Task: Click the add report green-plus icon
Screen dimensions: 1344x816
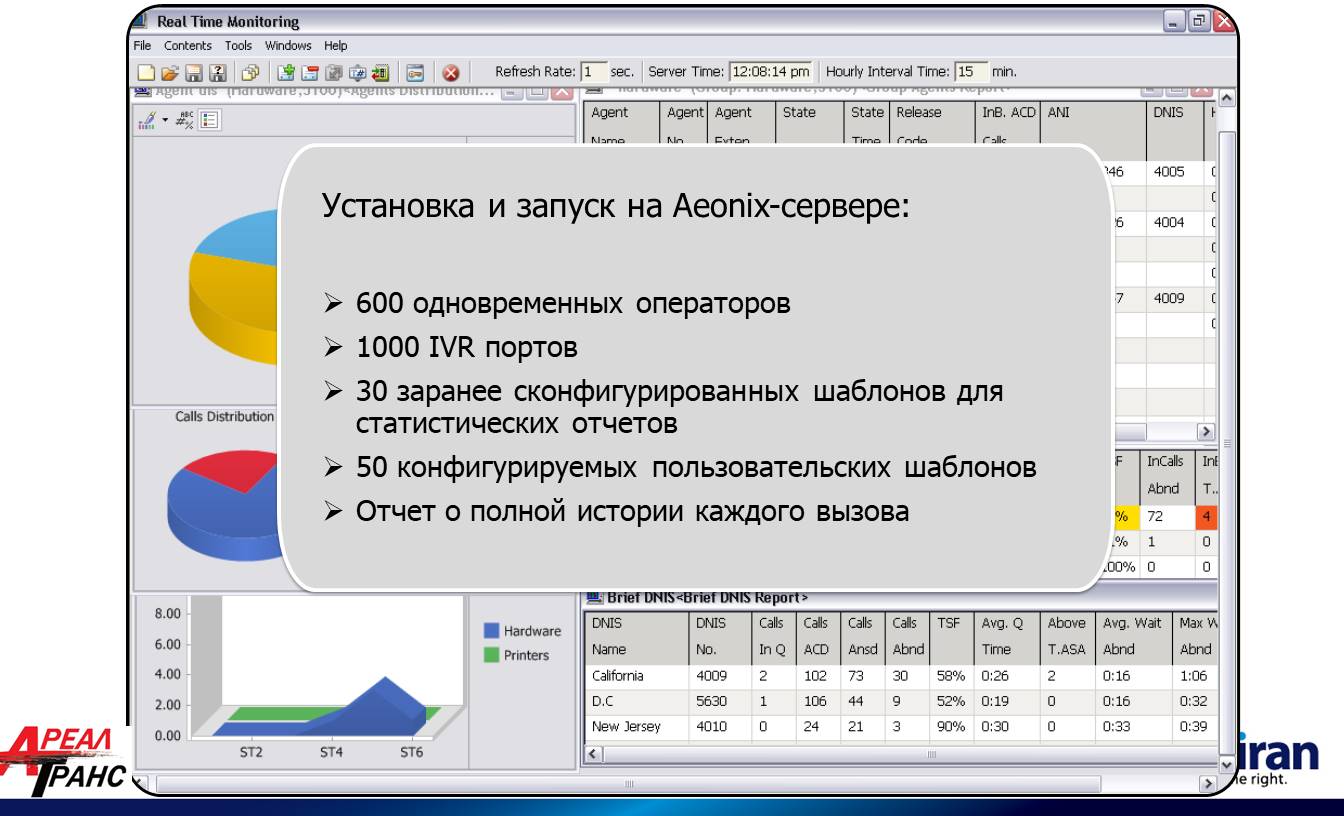Action: [x=287, y=72]
